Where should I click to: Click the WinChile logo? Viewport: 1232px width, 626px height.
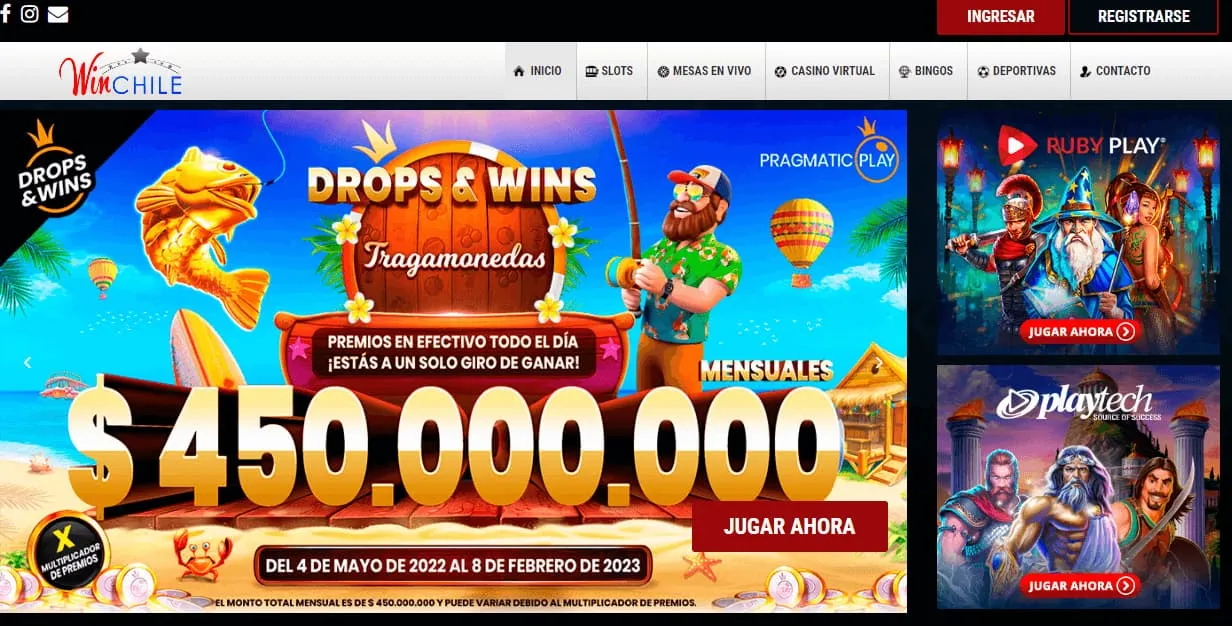point(120,72)
